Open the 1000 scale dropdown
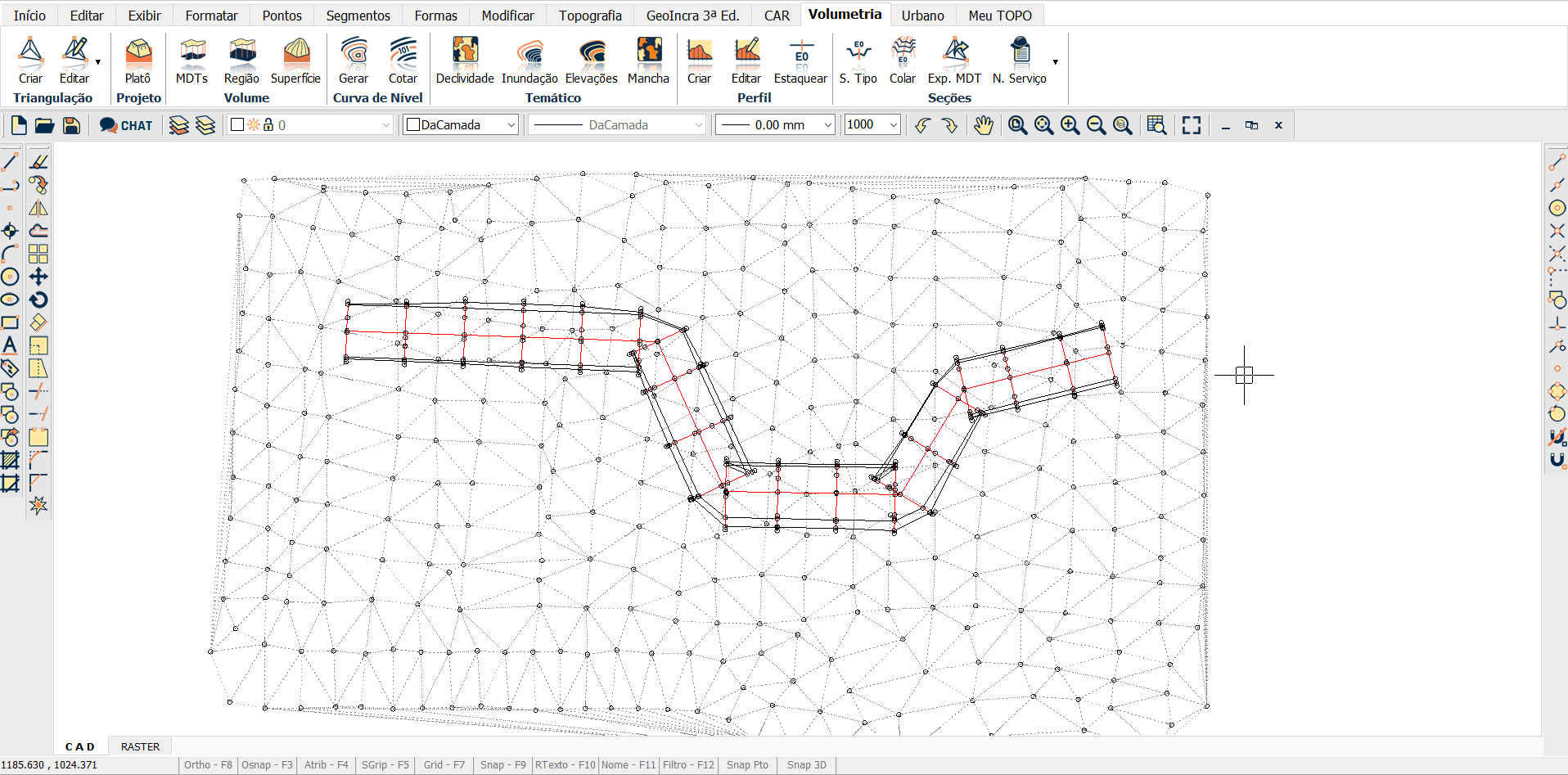 point(893,125)
